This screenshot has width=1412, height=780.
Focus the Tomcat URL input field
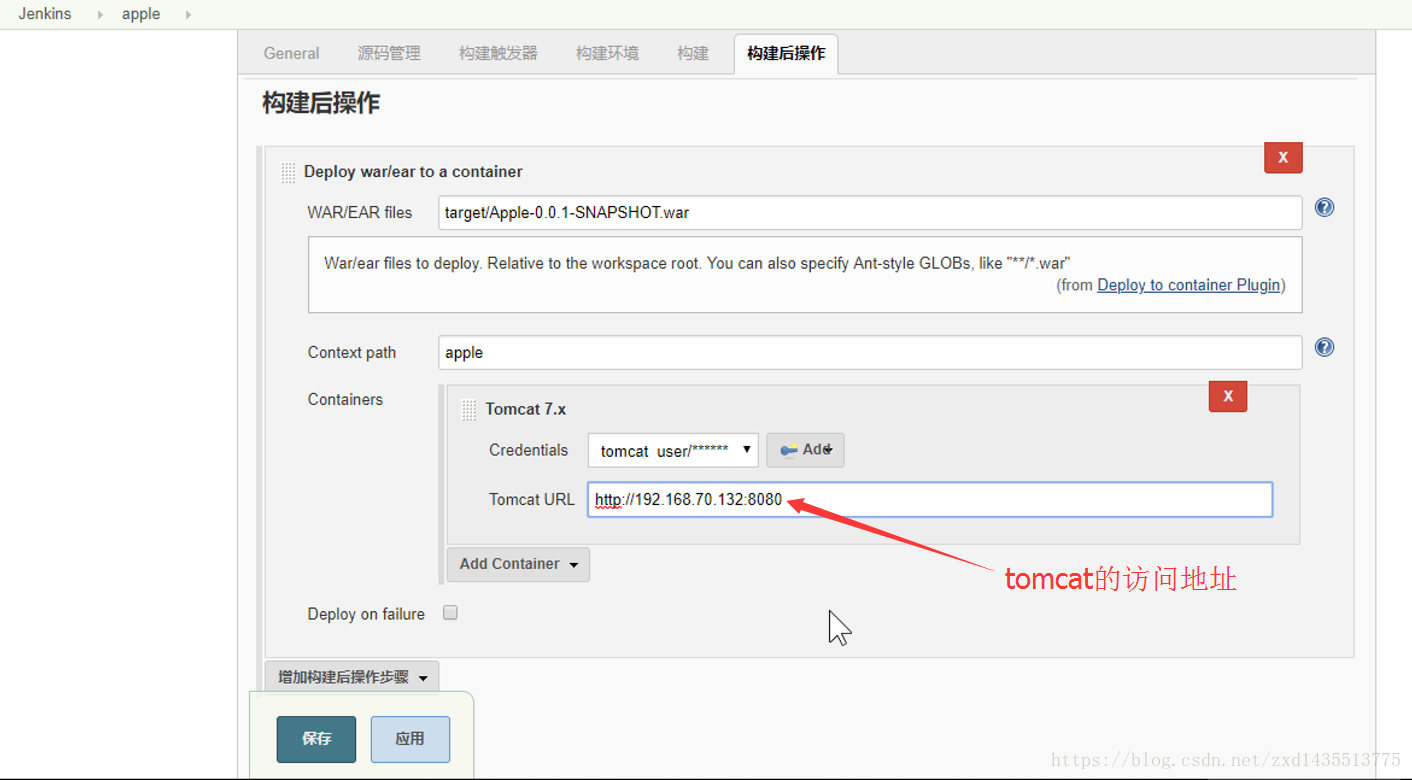(x=930, y=500)
